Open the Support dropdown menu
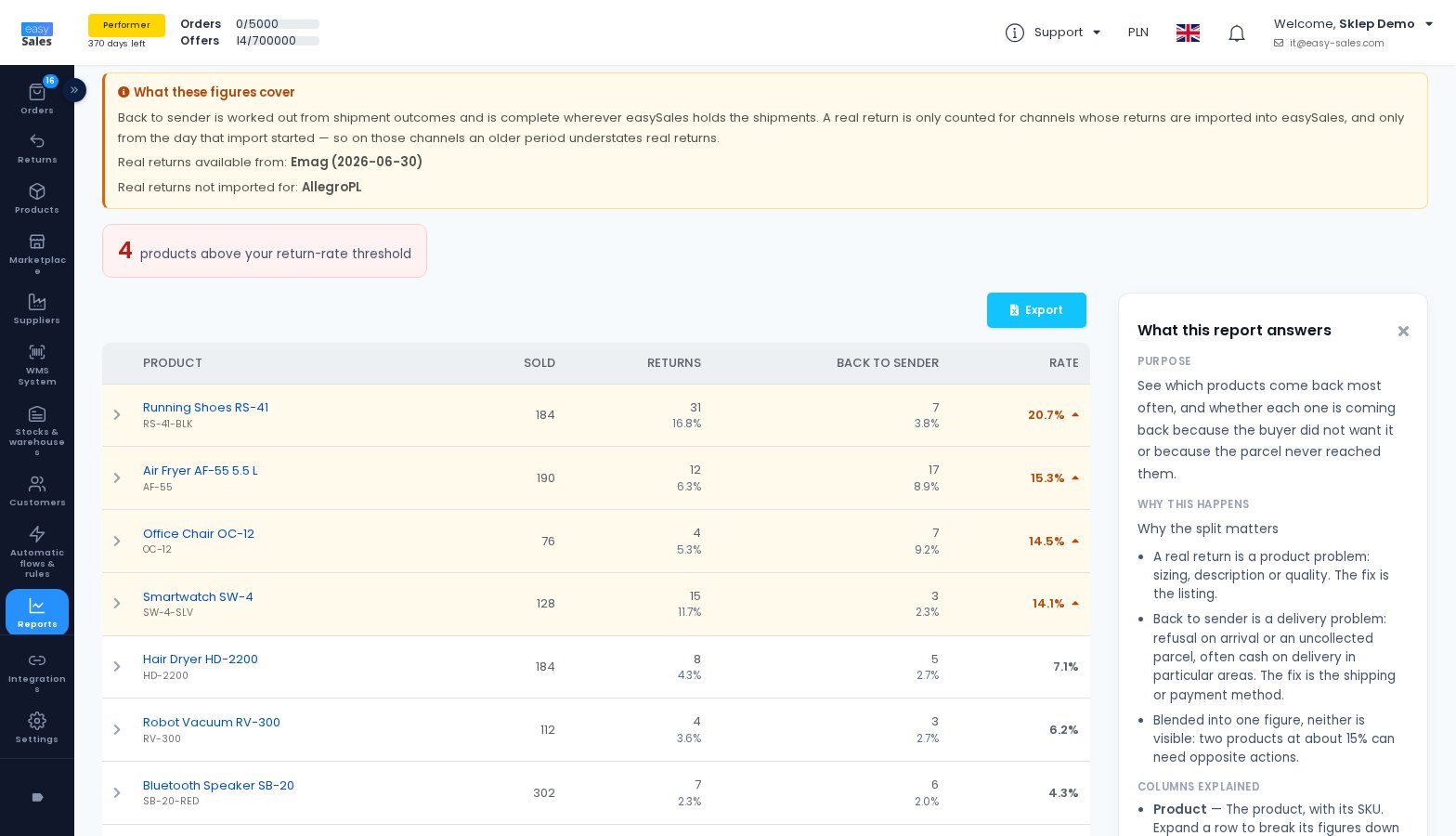The height and width of the screenshot is (836, 1456). [x=1053, y=33]
